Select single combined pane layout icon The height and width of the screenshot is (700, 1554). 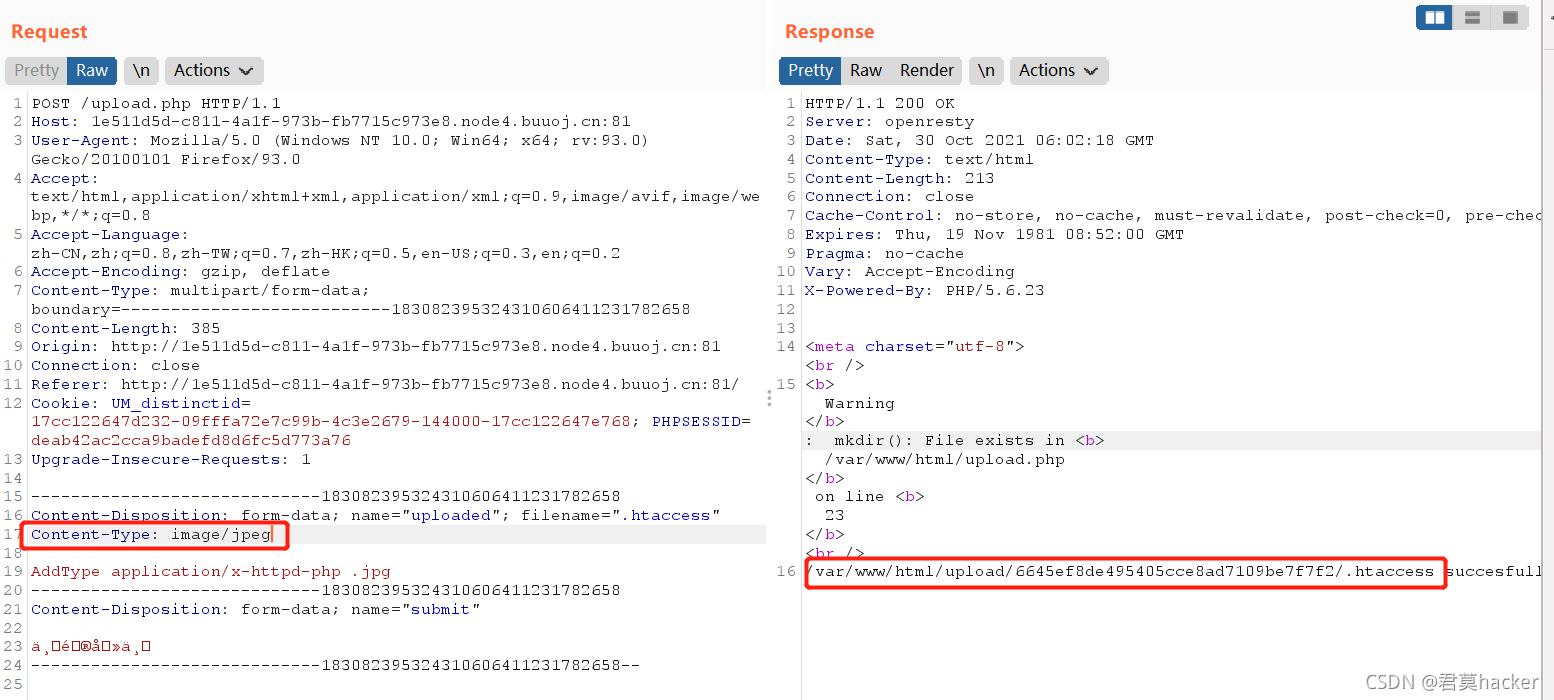pos(1509,17)
